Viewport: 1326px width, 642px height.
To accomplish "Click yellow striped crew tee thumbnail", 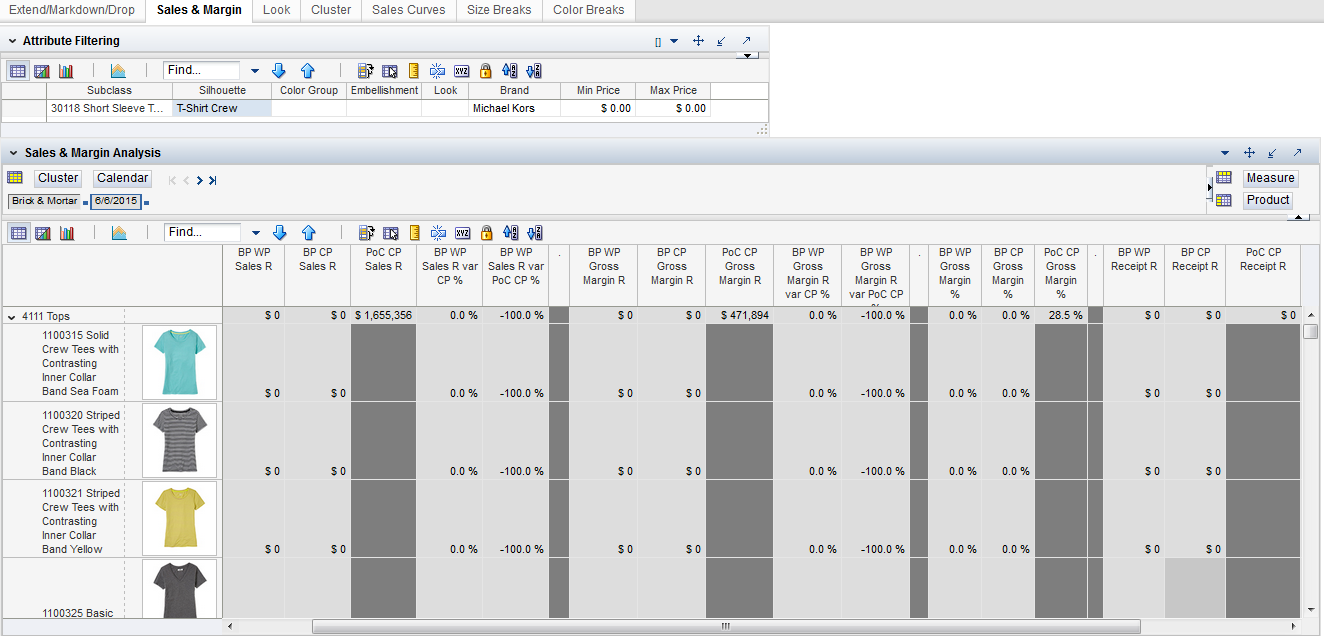I will [x=180, y=518].
